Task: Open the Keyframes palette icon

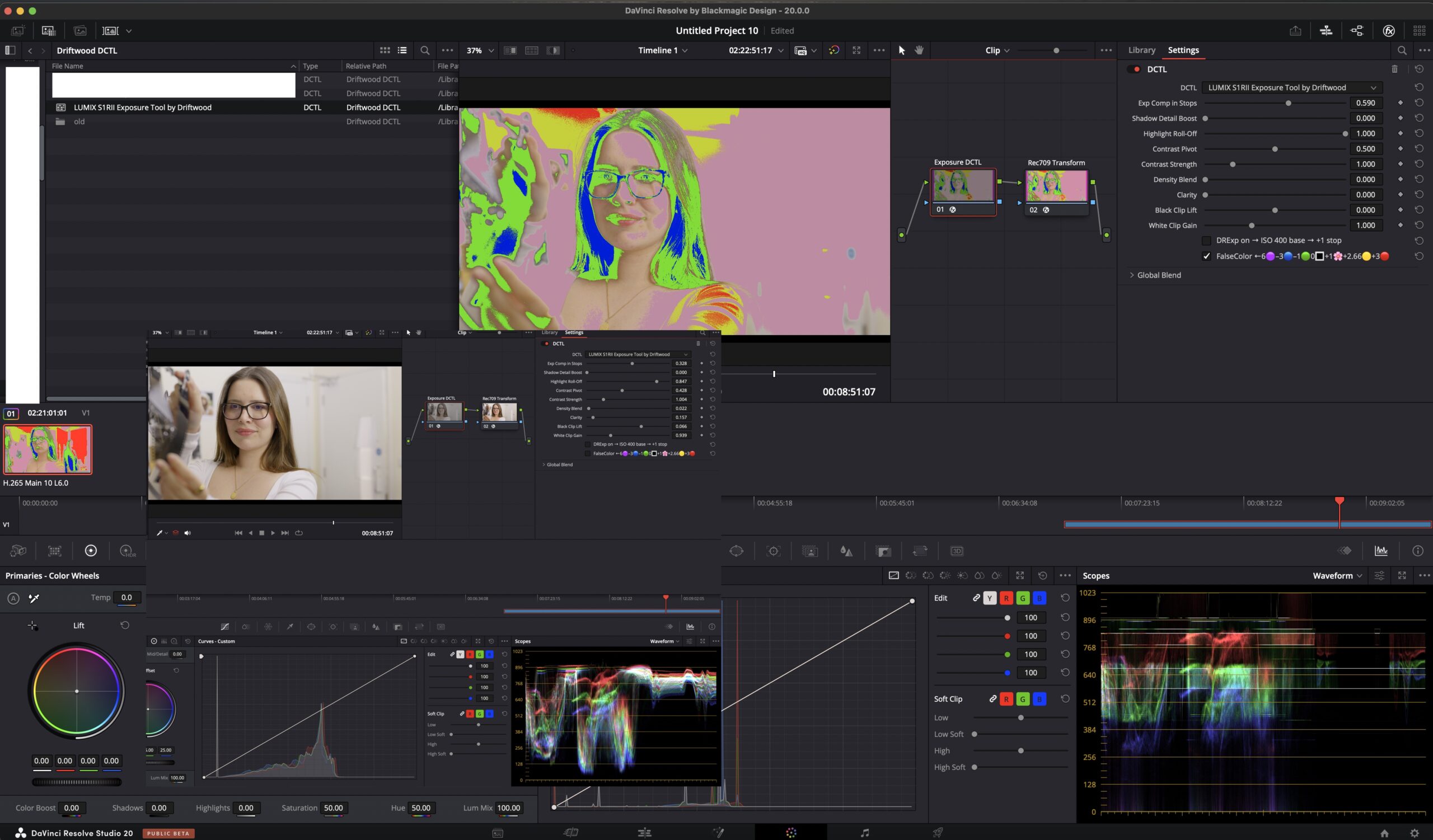Action: coord(1345,550)
